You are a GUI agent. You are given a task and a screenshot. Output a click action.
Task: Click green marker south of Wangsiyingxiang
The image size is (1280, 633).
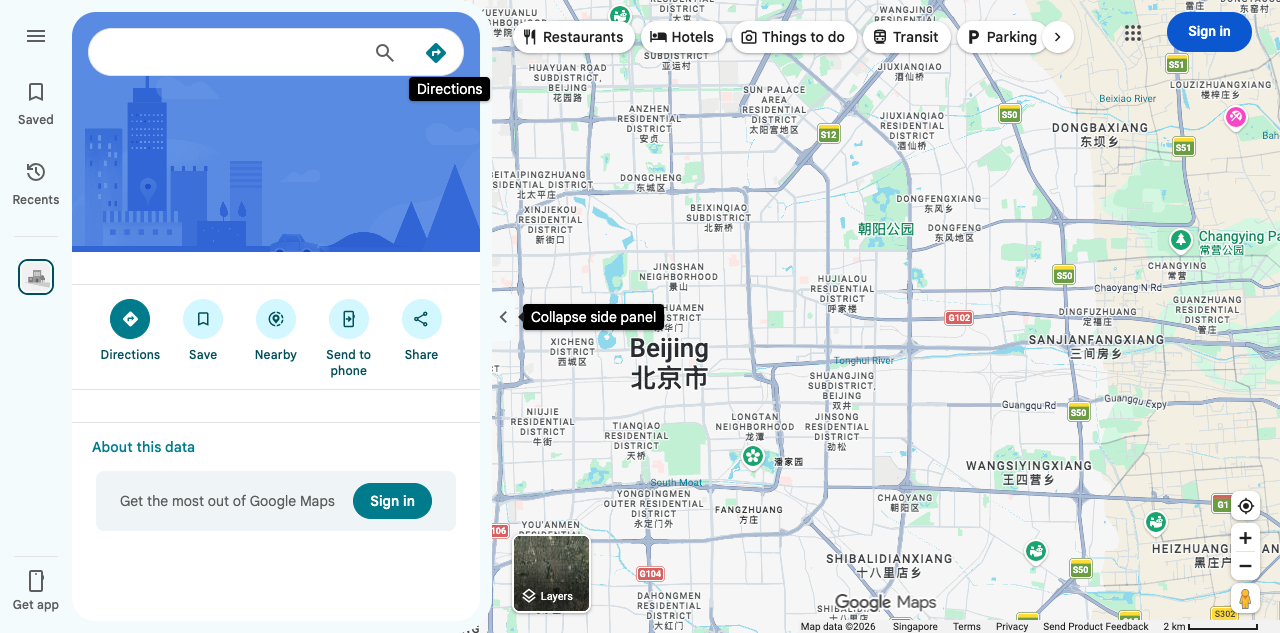pyautogui.click(x=1036, y=551)
